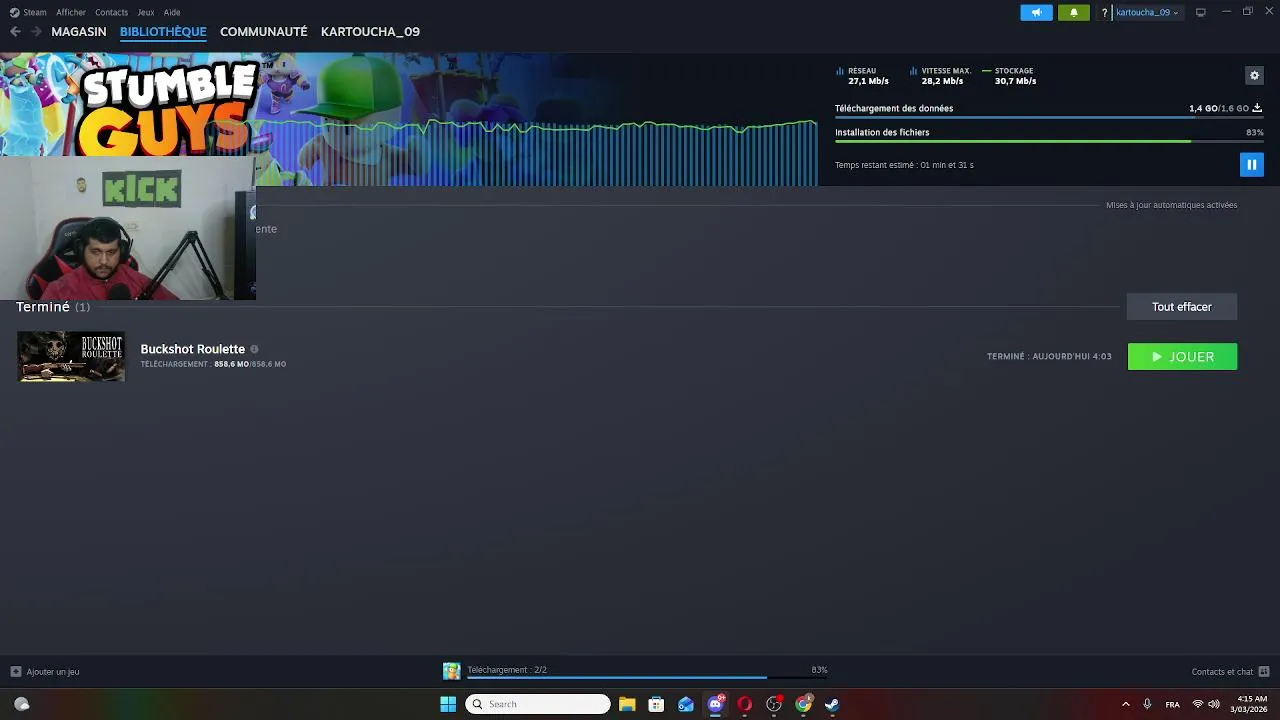1280x720 pixels.
Task: Click the Buckshot Roulette title
Action: click(x=192, y=349)
